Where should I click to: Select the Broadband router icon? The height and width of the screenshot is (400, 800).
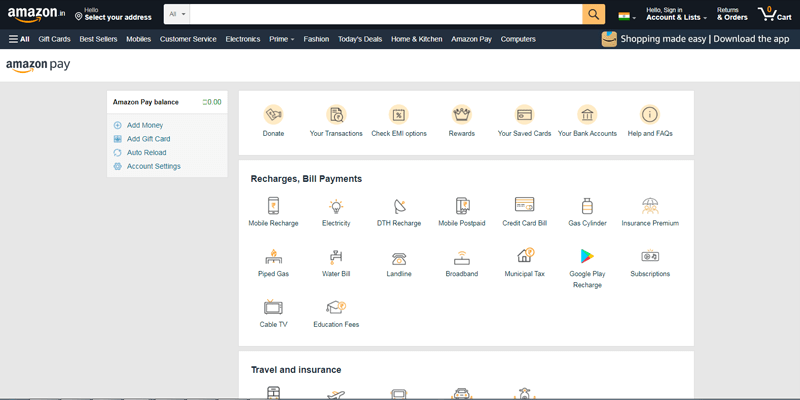point(462,257)
